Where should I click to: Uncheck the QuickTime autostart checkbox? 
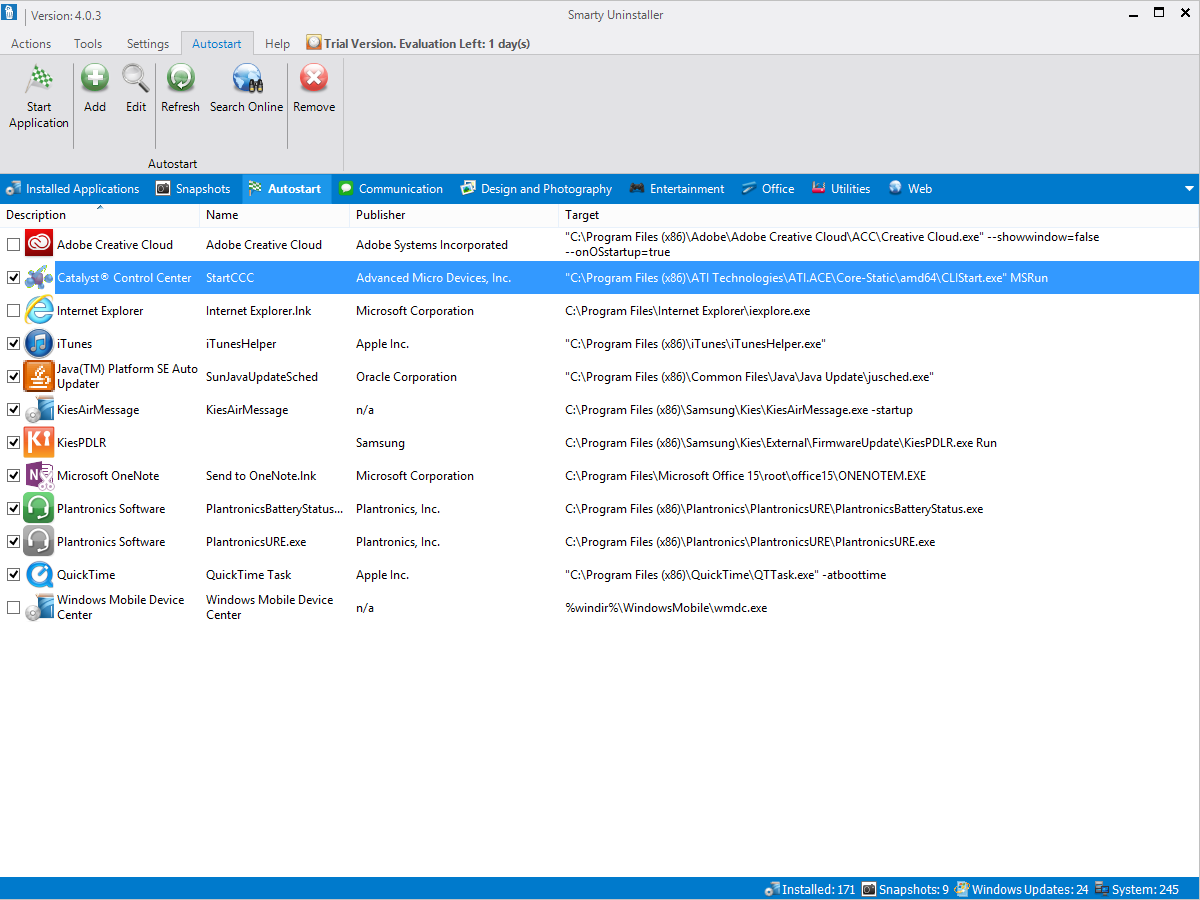coord(13,575)
